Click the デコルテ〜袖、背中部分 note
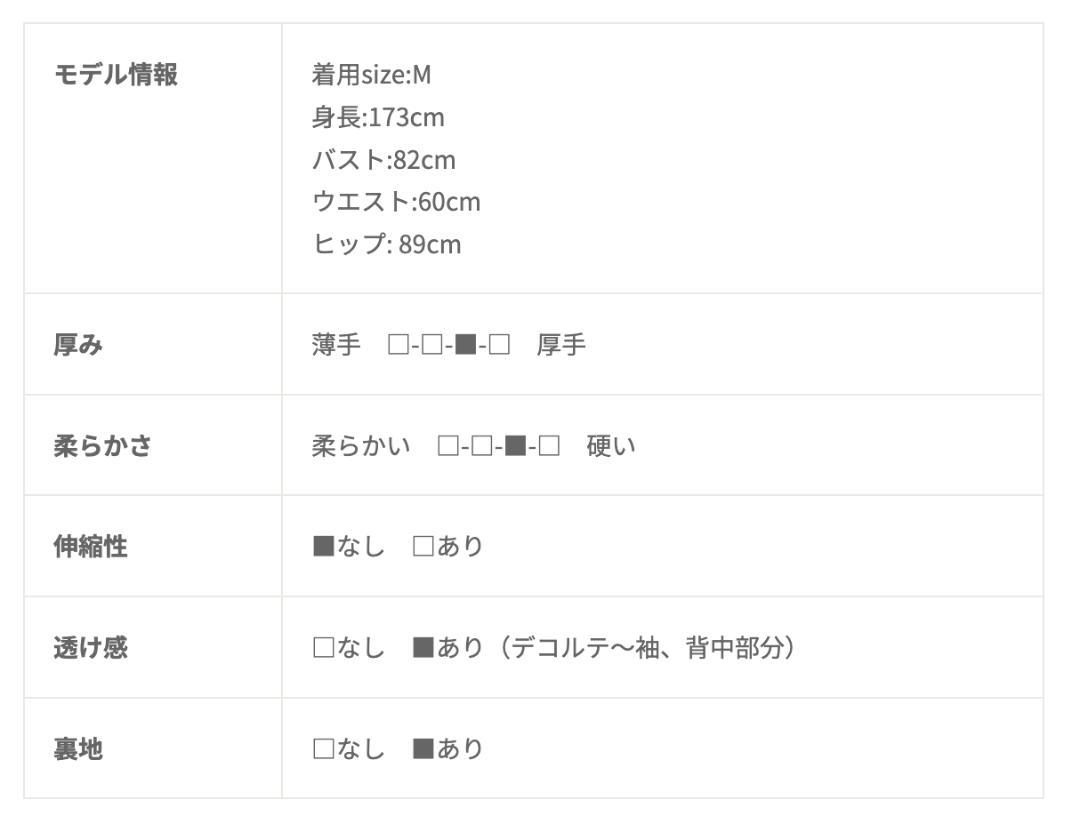 (x=648, y=647)
